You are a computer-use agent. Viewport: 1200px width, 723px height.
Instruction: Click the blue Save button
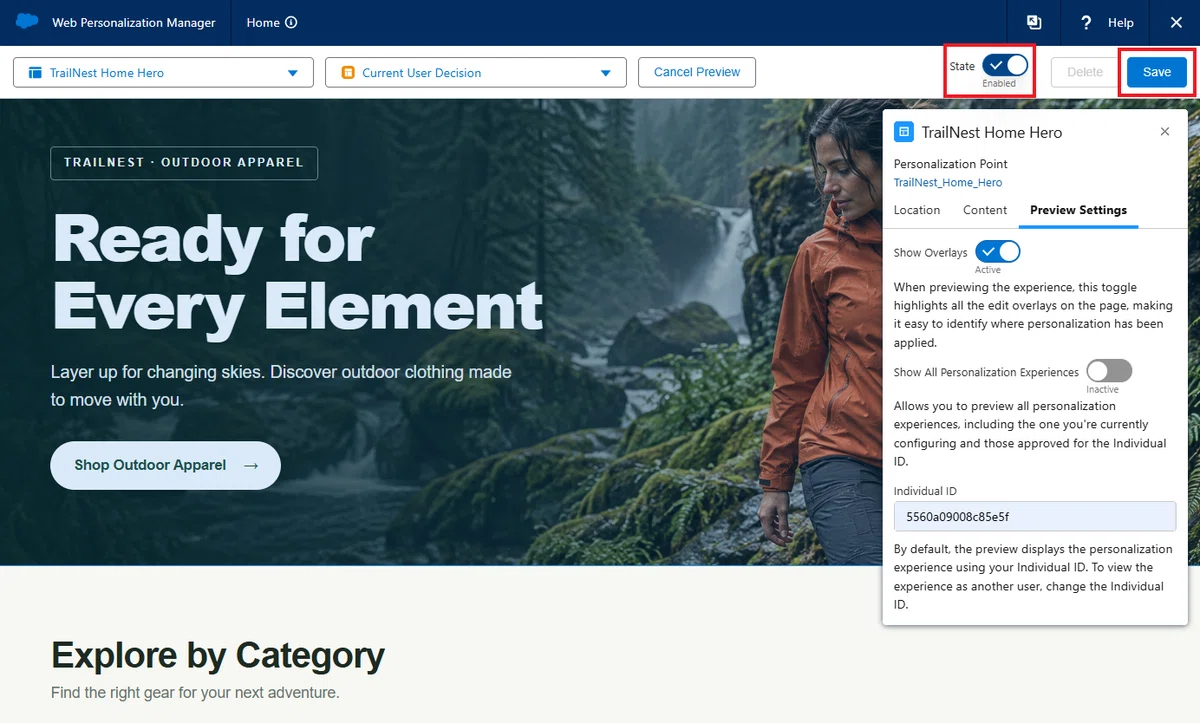point(1157,72)
